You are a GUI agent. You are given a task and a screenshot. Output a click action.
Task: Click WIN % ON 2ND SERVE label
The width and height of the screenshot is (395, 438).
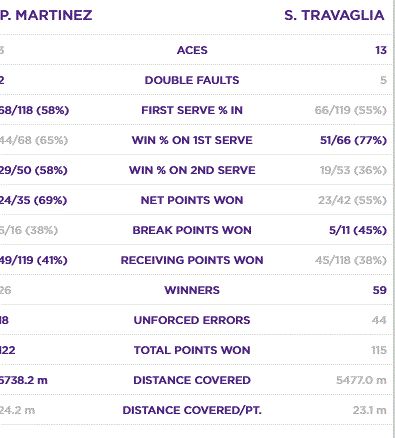[192, 170]
